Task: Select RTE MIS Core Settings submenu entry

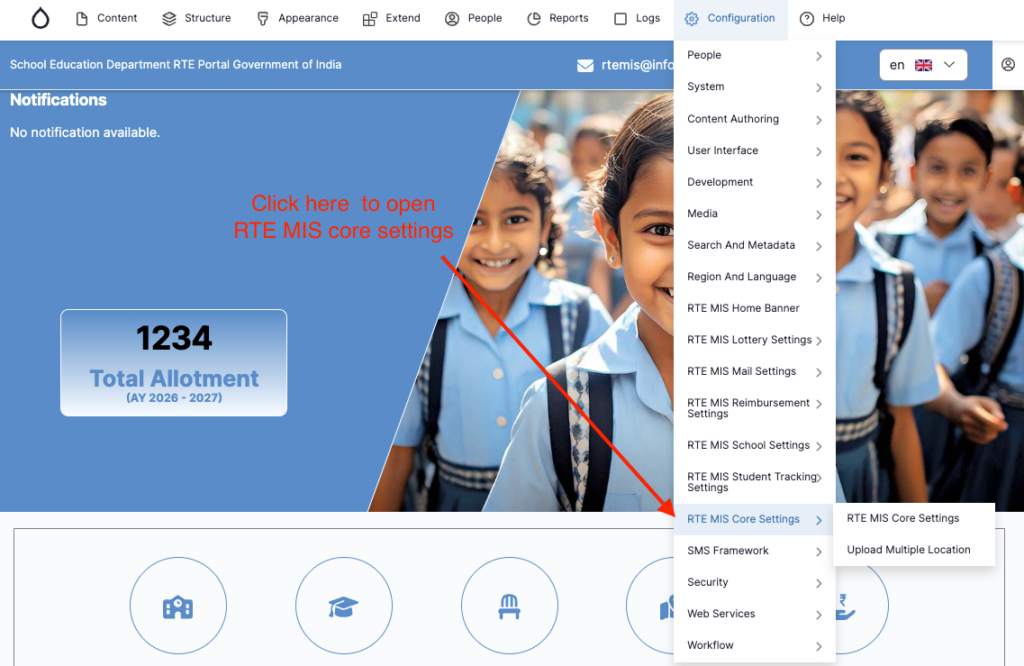Action: click(x=903, y=518)
